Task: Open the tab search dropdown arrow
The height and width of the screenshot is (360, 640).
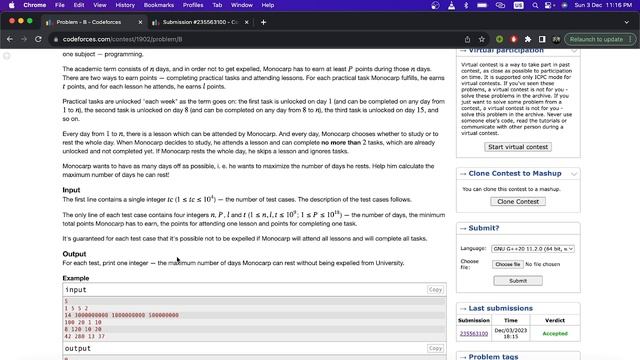Action: pyautogui.click(x=627, y=22)
